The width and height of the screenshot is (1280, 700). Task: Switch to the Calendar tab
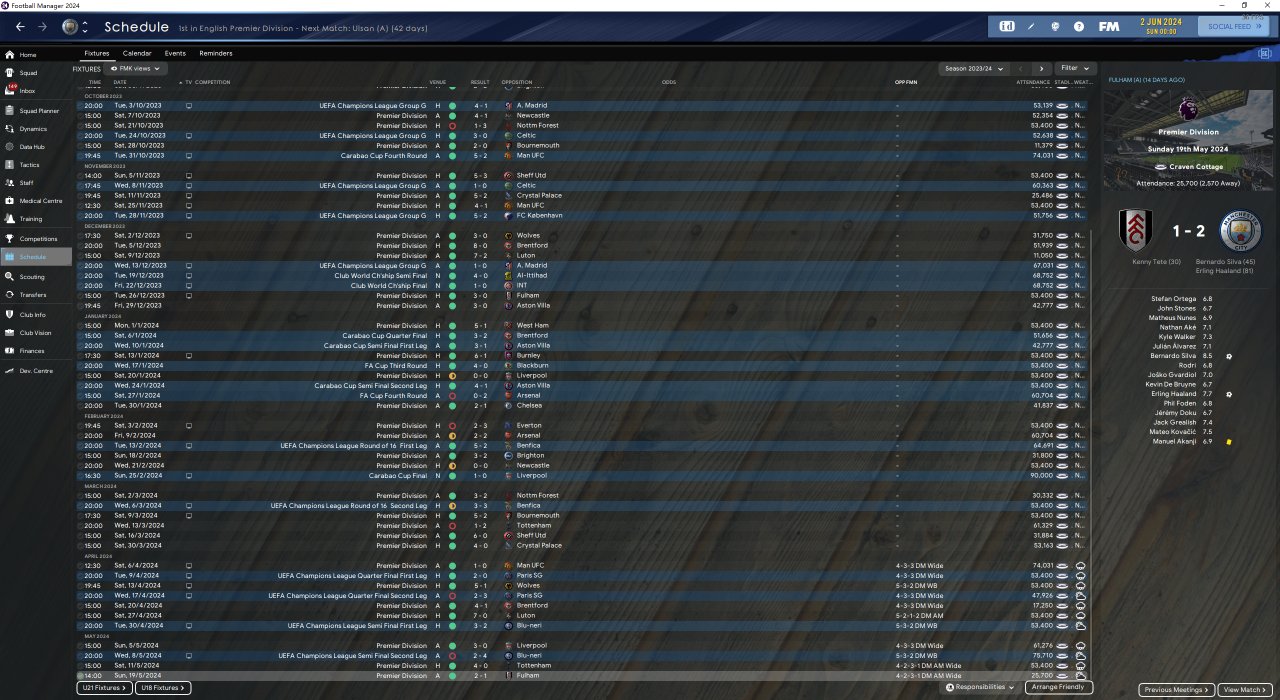(137, 53)
